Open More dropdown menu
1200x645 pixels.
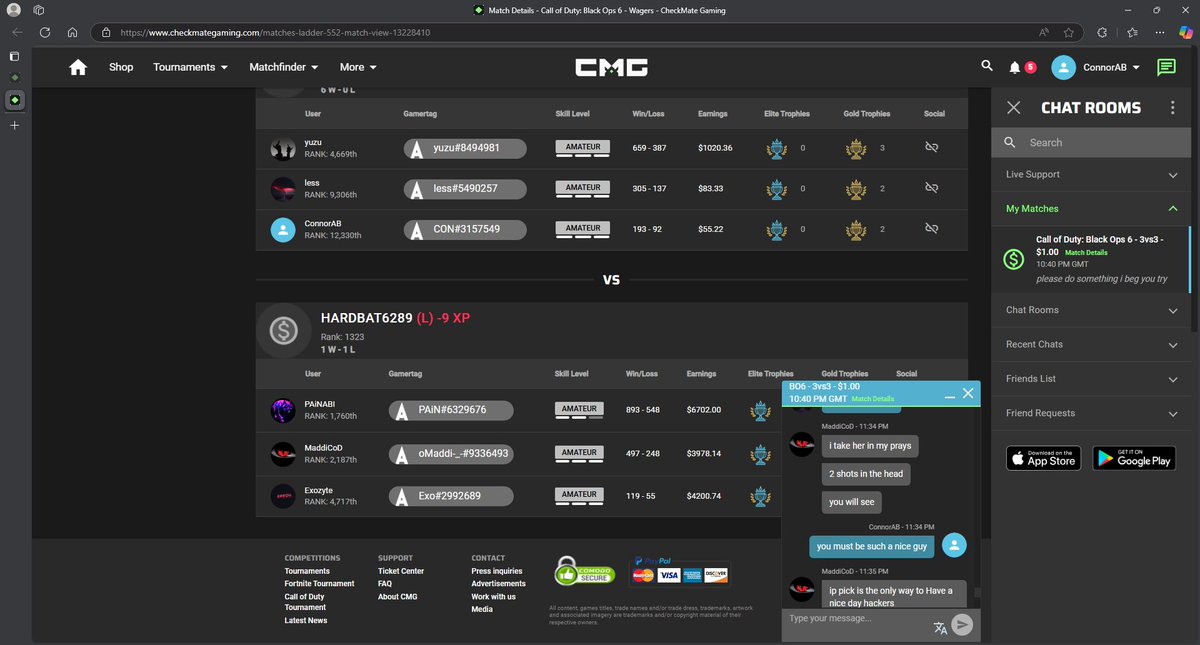(358, 67)
